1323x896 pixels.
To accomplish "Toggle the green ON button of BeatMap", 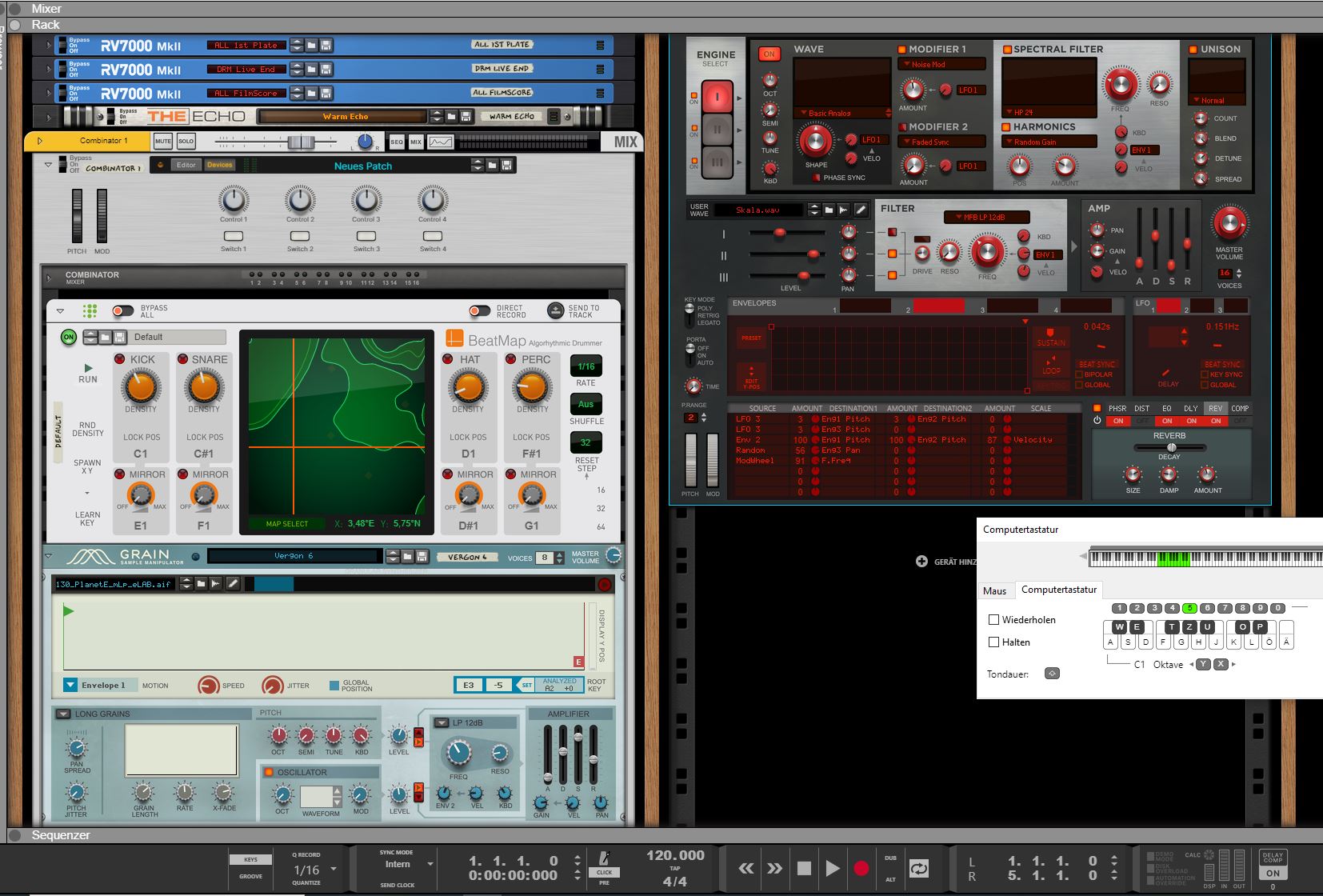I will coord(69,337).
